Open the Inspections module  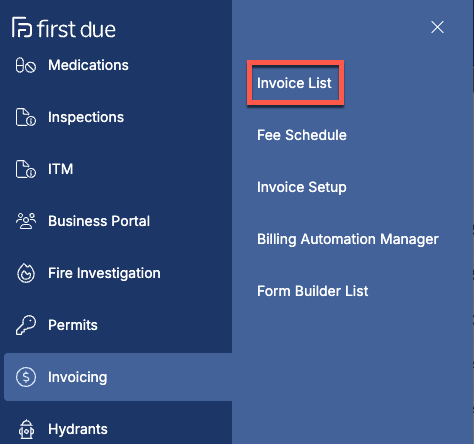coord(86,117)
